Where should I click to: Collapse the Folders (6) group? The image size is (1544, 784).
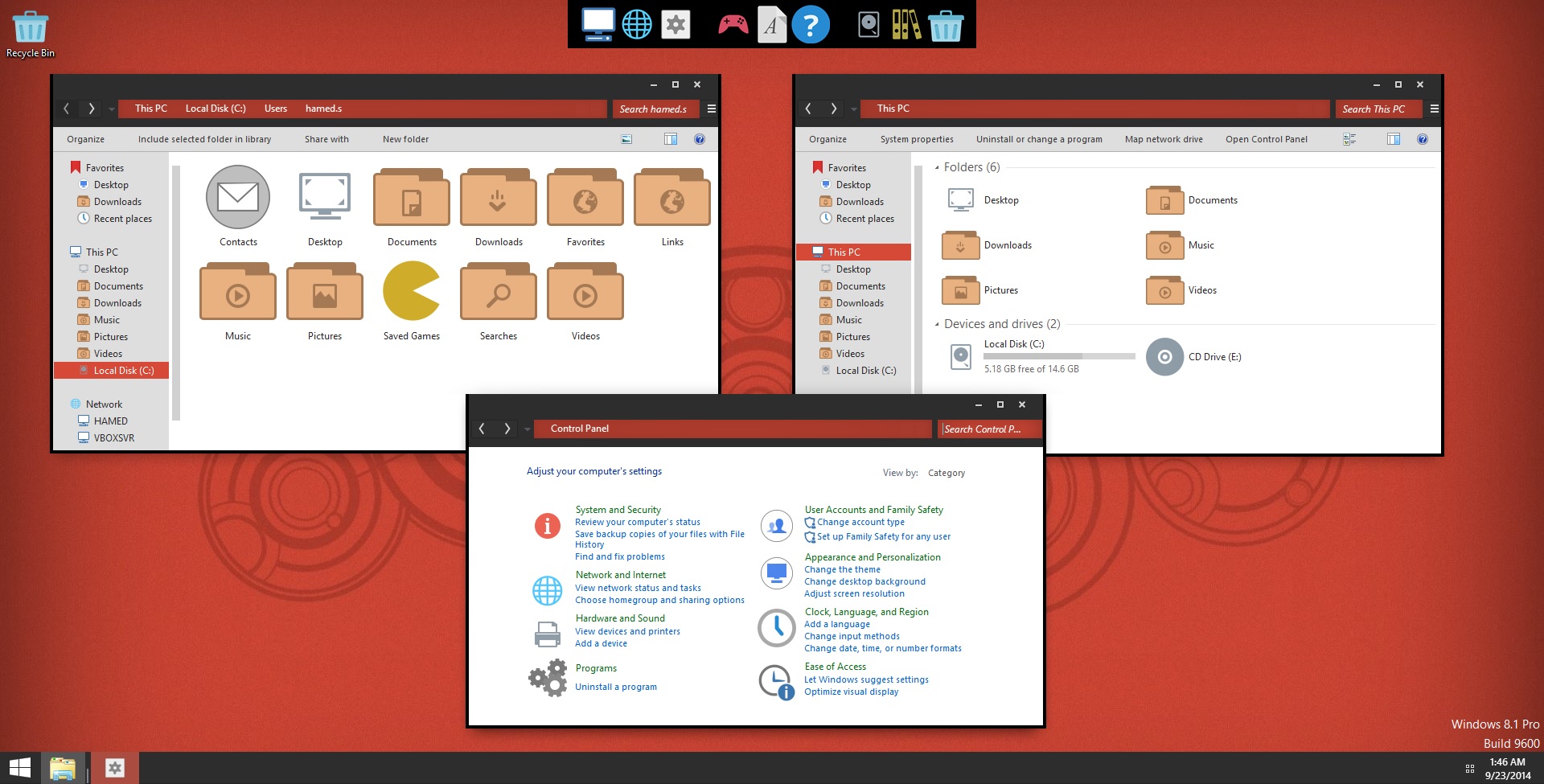click(x=937, y=167)
